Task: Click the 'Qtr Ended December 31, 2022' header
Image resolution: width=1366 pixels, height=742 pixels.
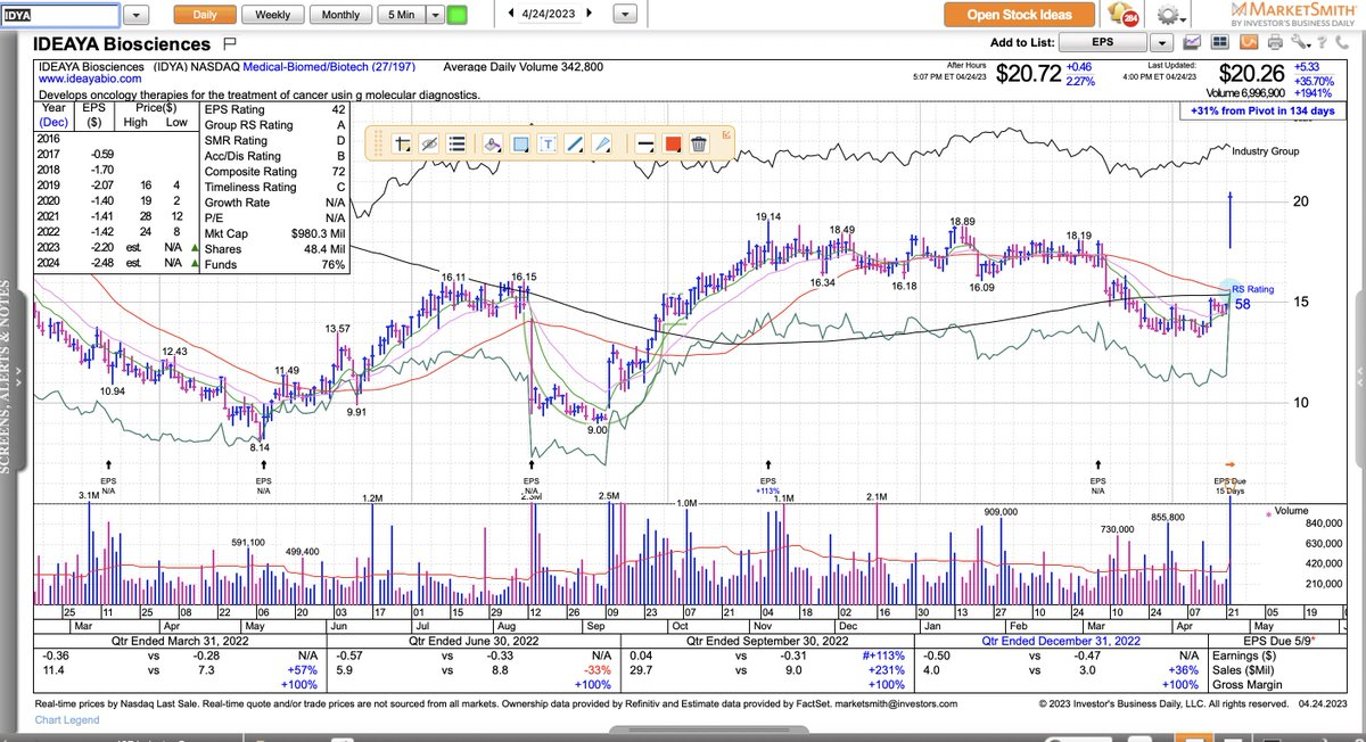Action: coord(1061,641)
